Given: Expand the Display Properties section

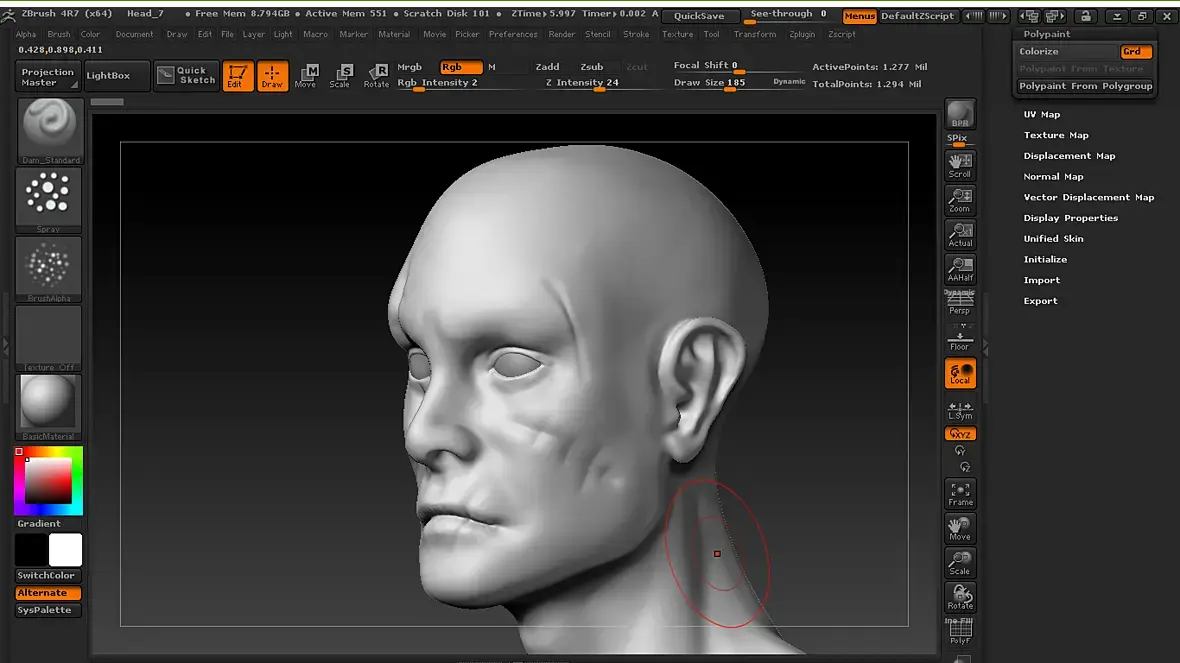Looking at the screenshot, I should pos(1071,218).
